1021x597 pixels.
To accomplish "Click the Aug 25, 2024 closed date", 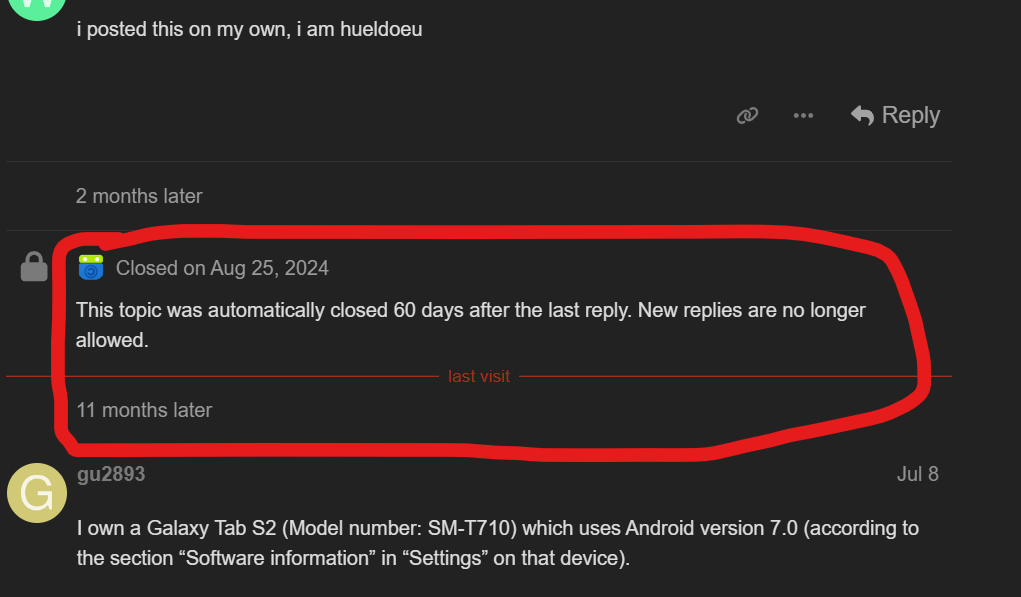I will pyautogui.click(x=269, y=268).
